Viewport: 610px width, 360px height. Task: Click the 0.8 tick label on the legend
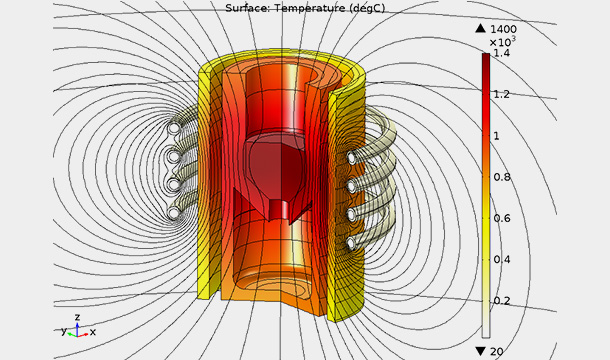[502, 177]
